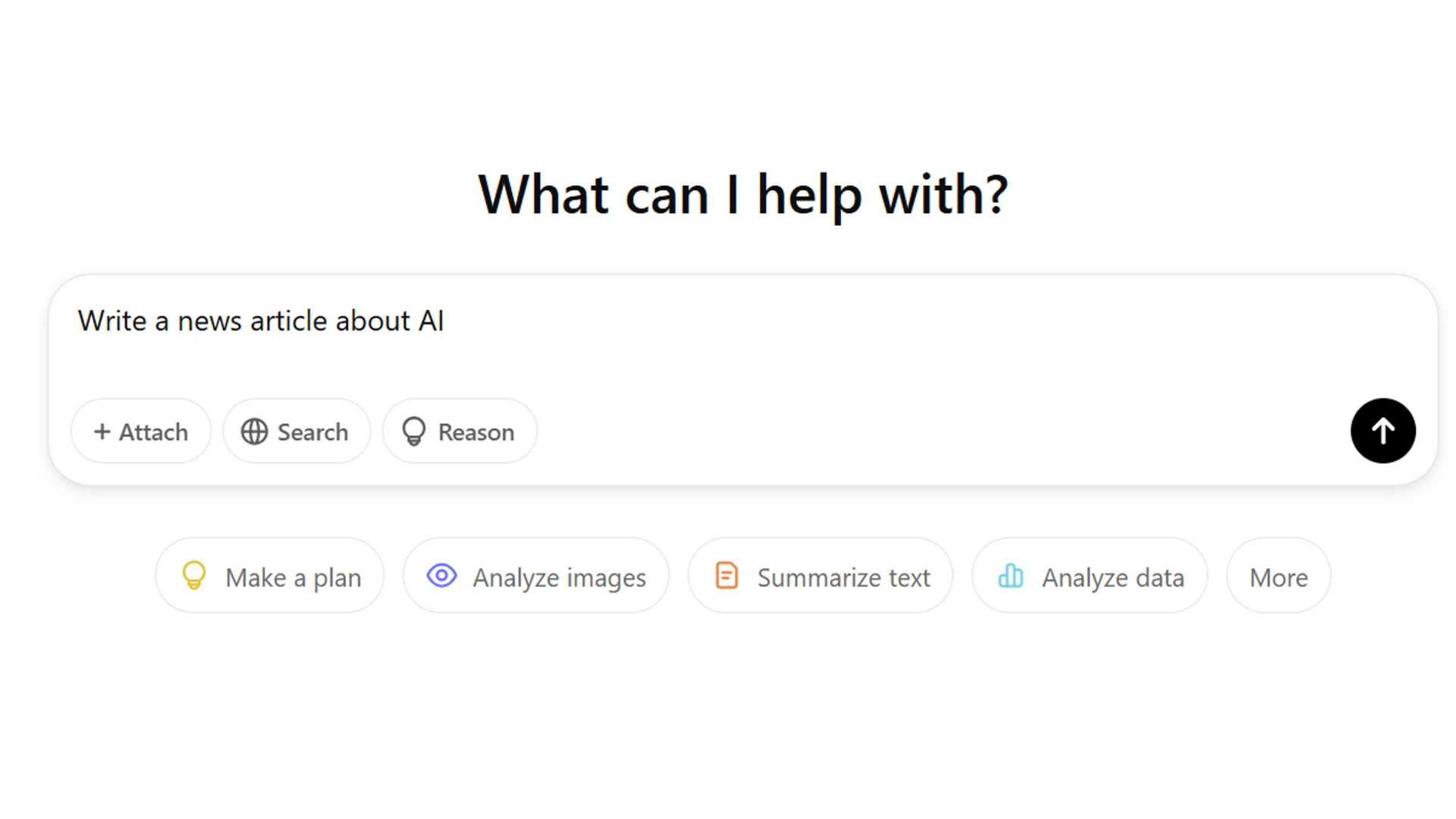The height and width of the screenshot is (819, 1456).
Task: Pick the "Summarize text" suggestion text
Action: tap(843, 578)
